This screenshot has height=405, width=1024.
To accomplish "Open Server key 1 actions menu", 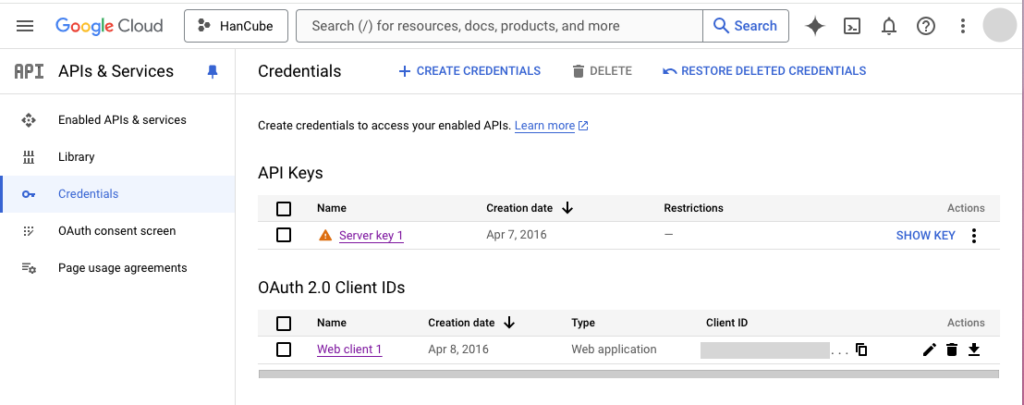I will 974,236.
